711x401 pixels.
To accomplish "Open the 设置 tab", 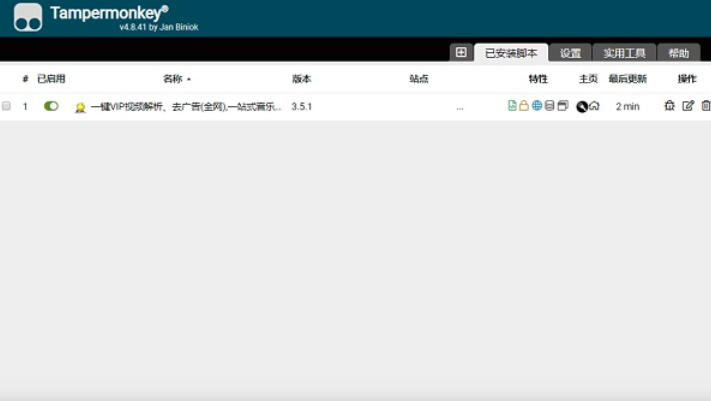I will [x=570, y=53].
